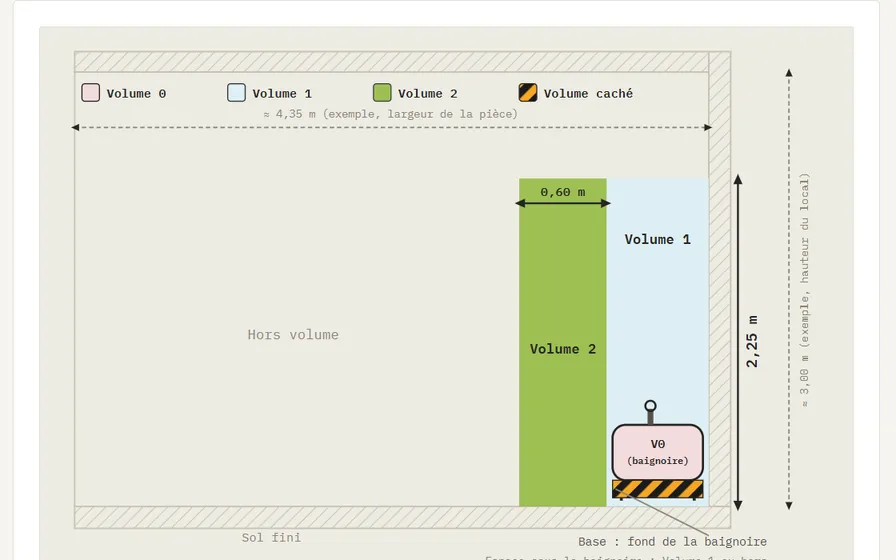Click the Volume 0 legend text

tap(136, 93)
